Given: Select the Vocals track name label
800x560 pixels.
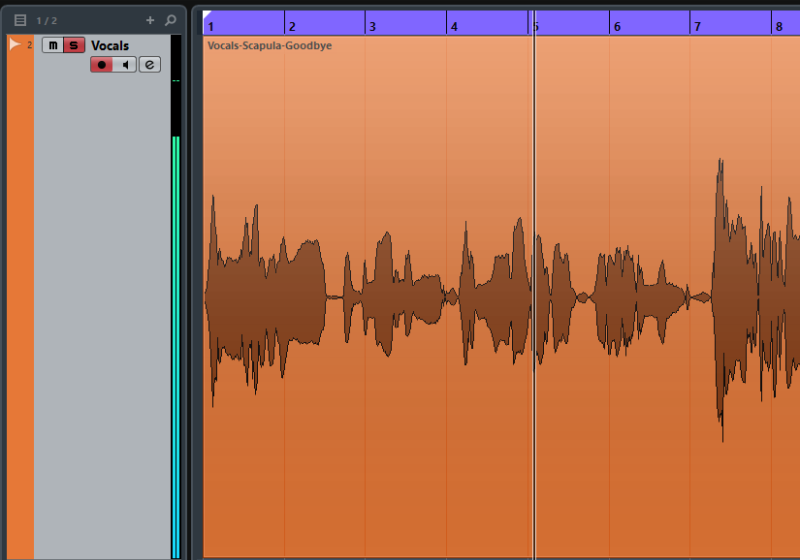Looking at the screenshot, I should pos(110,45).
